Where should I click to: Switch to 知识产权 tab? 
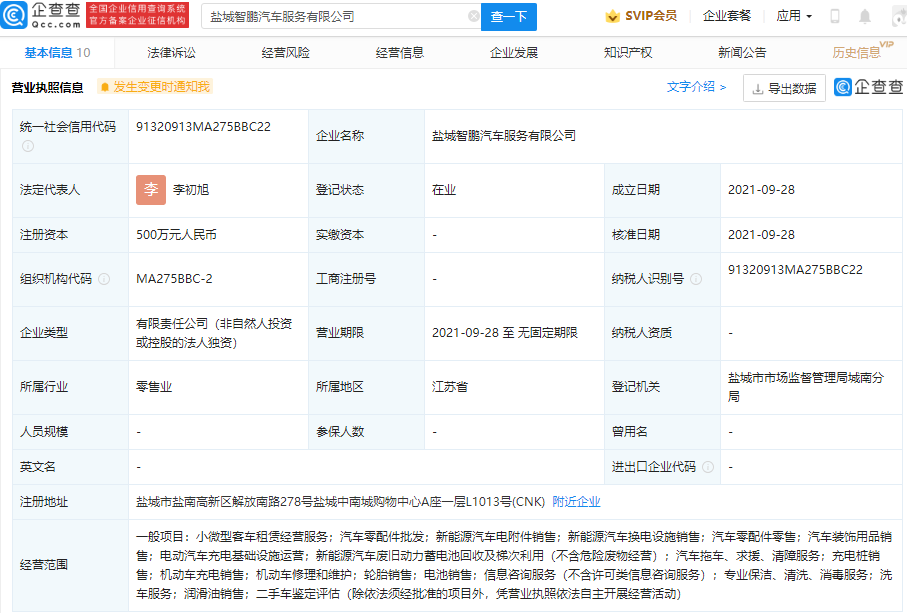pos(628,53)
